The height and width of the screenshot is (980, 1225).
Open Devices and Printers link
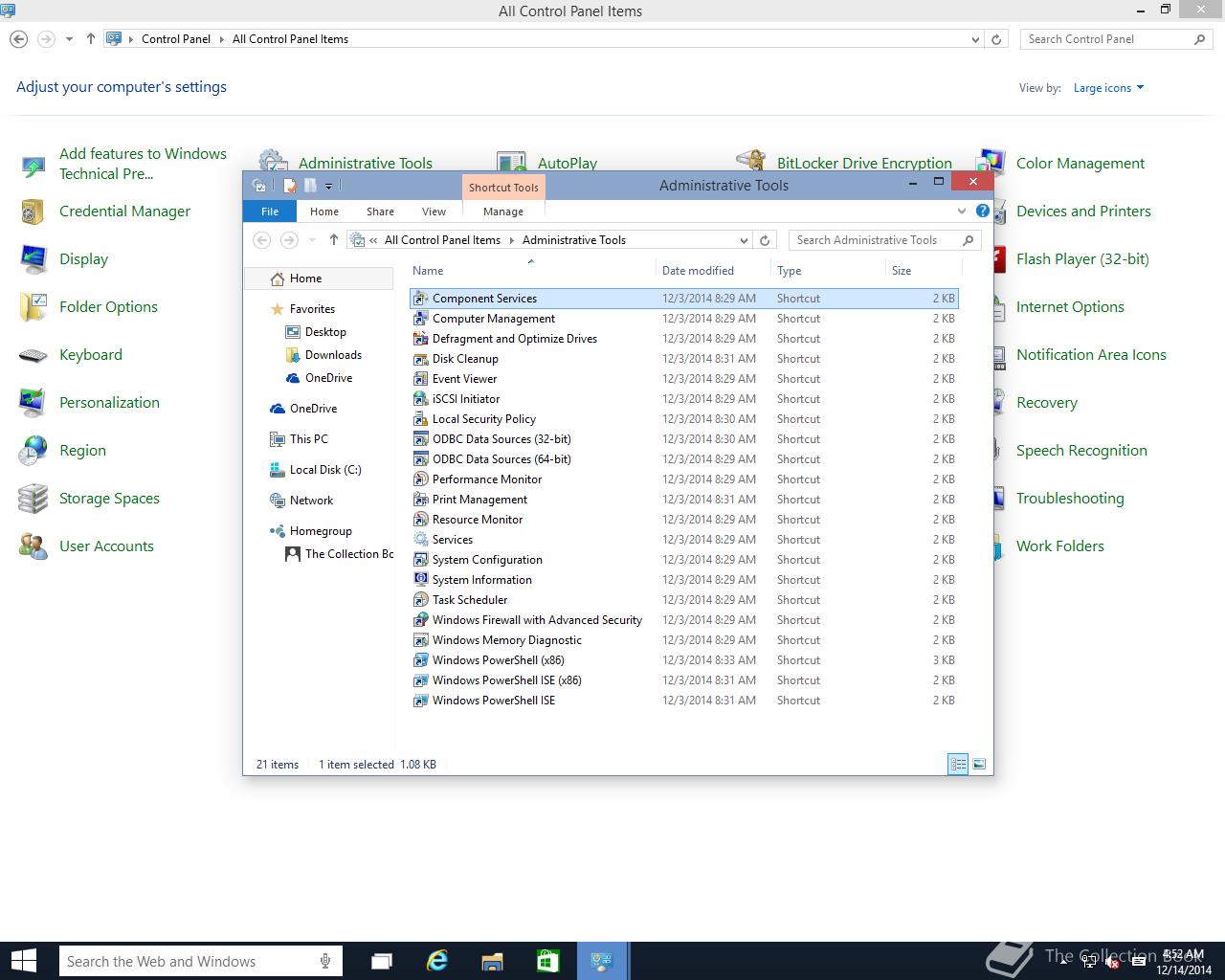click(1083, 212)
